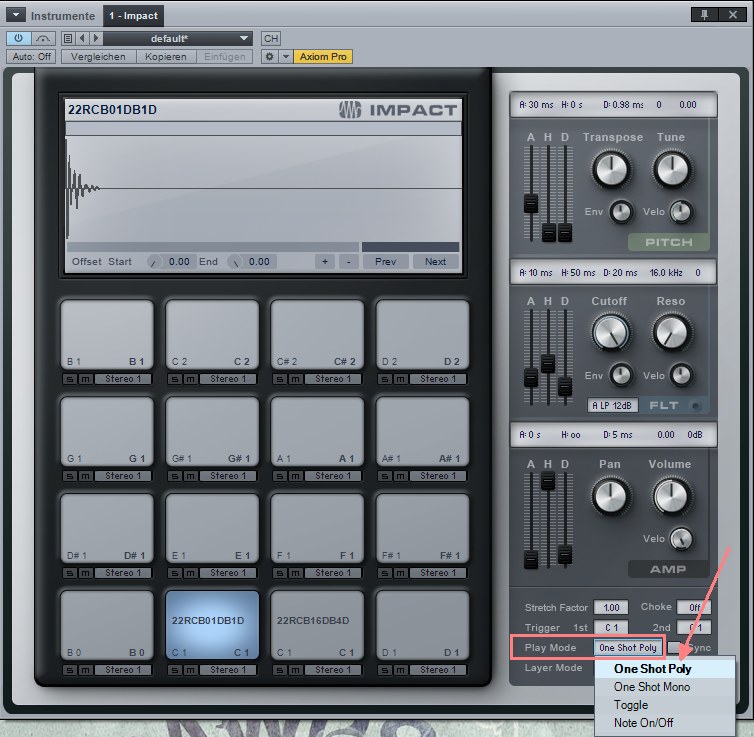Click the Pitch envelope A slider

pyautogui.click(x=531, y=203)
